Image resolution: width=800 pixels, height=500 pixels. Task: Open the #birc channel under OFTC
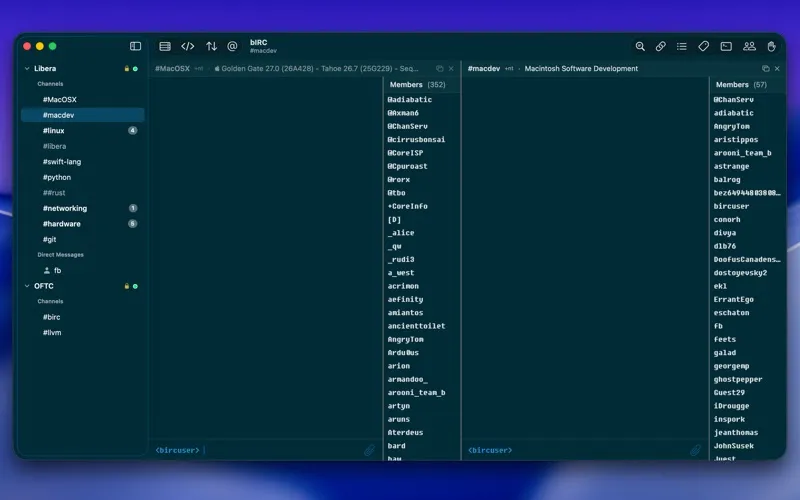83,317
